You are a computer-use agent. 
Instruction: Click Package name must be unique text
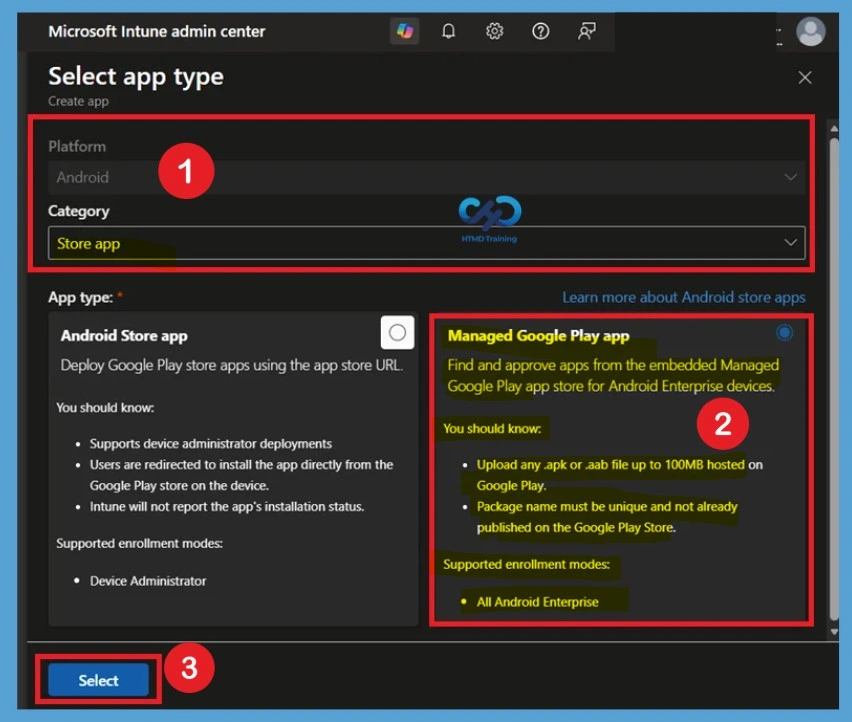[607, 517]
